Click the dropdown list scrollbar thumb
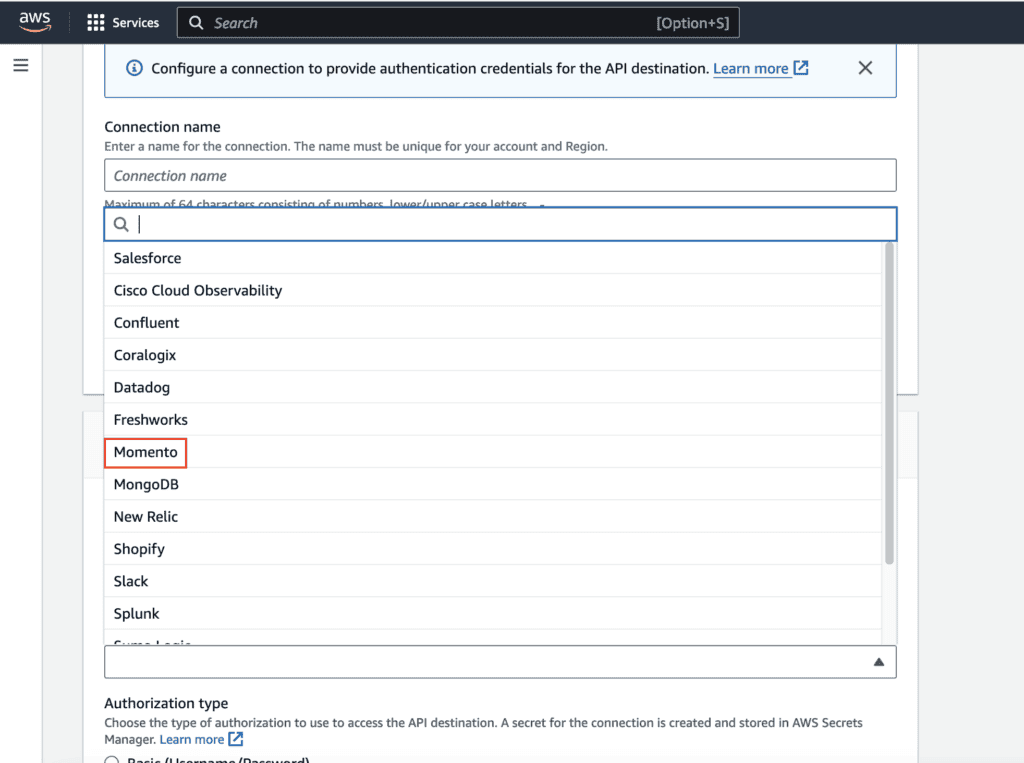Screen dimensions: 1024x763 (889, 403)
